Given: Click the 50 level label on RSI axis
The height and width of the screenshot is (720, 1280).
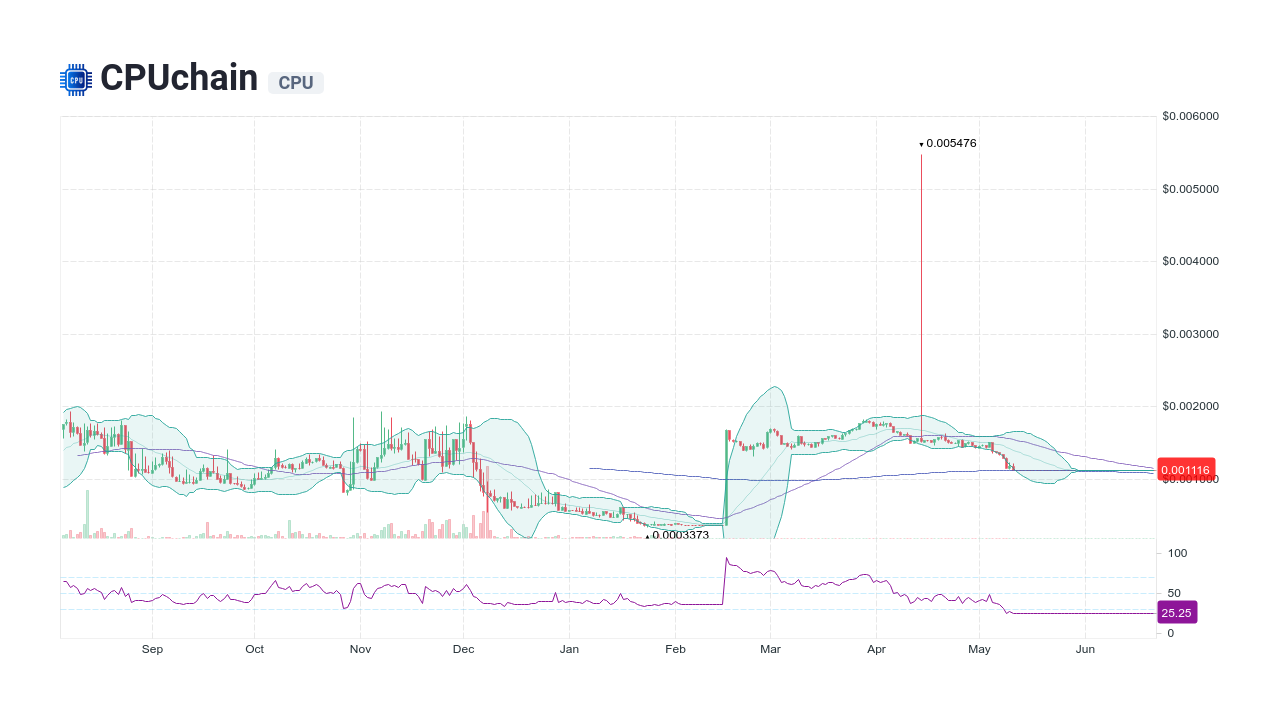Looking at the screenshot, I should click(1175, 591).
